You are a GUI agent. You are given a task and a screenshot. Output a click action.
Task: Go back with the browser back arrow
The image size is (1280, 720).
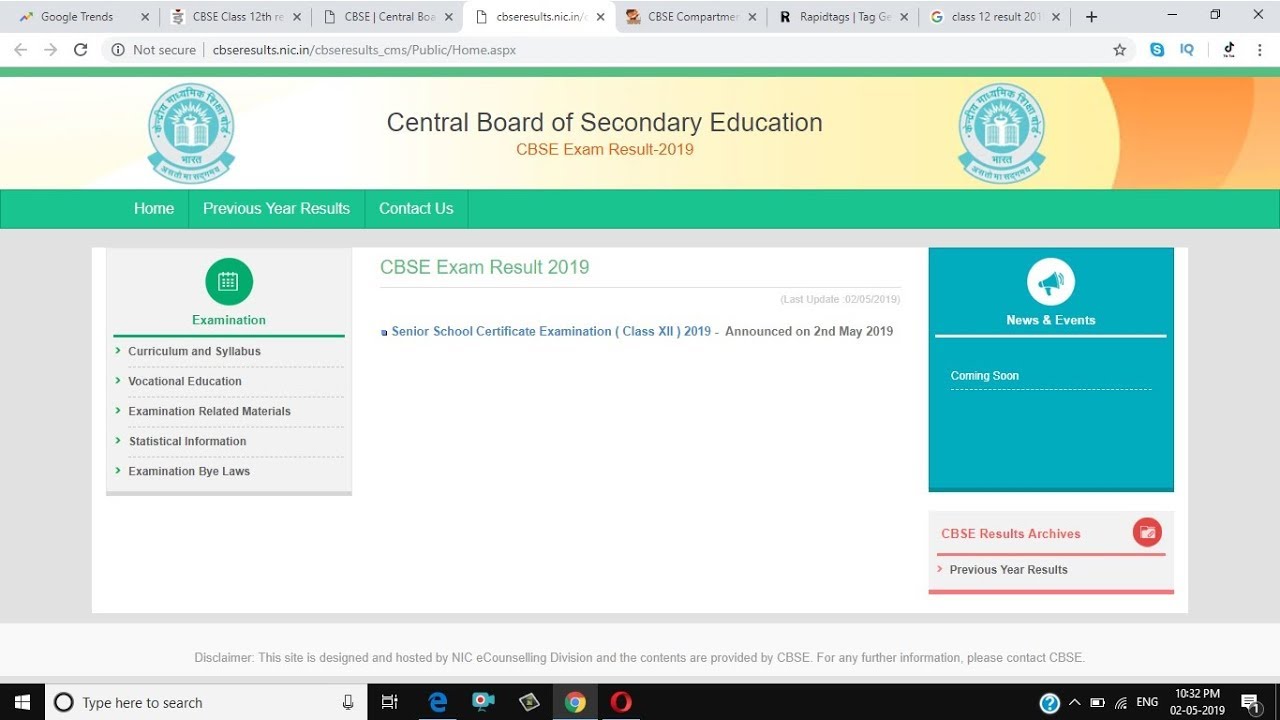(20, 50)
